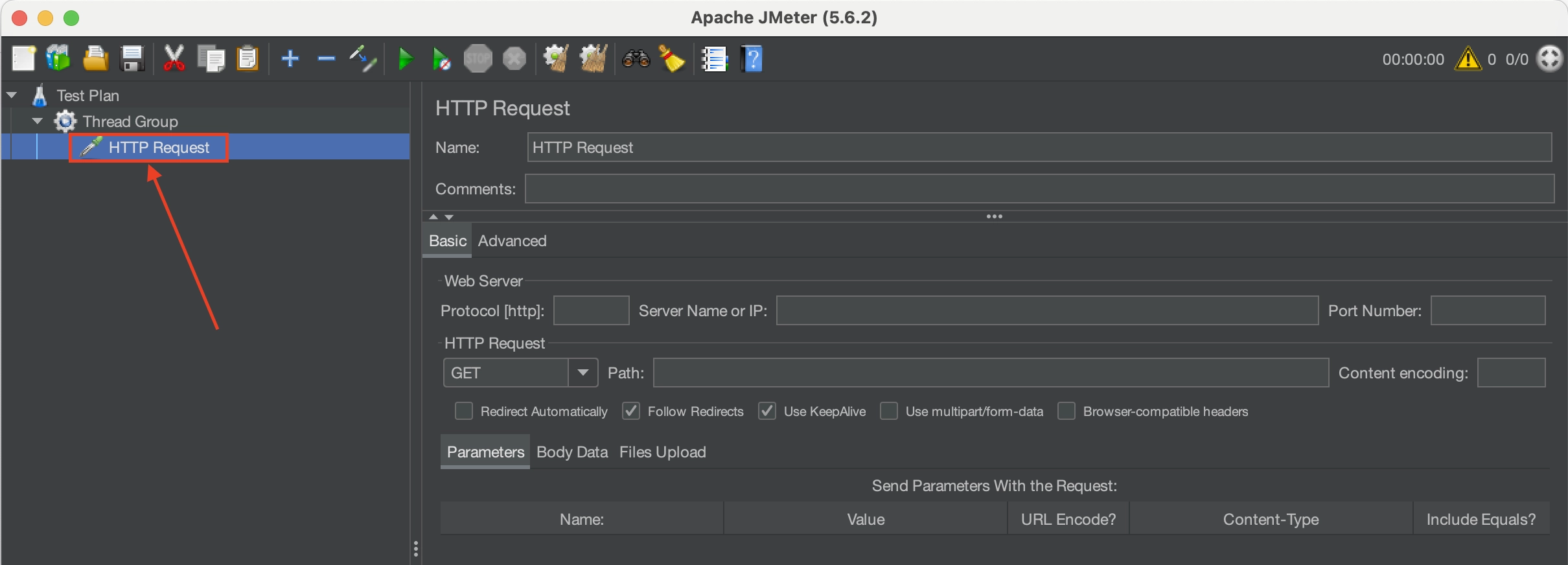Select the Parameters tab

coord(485,452)
